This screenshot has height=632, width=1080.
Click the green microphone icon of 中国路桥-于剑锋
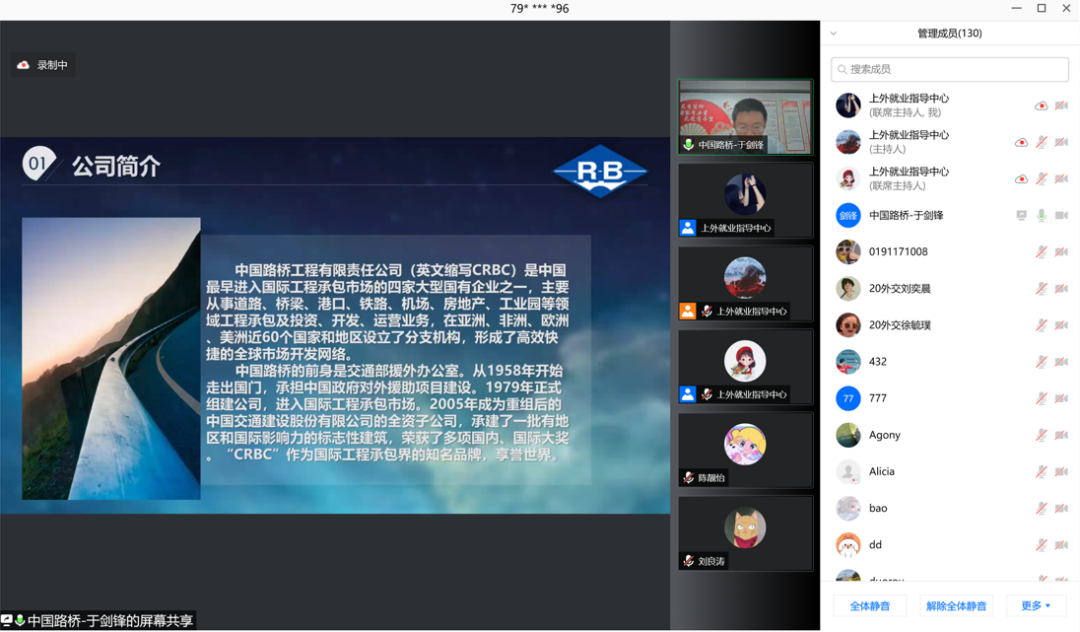click(1041, 215)
